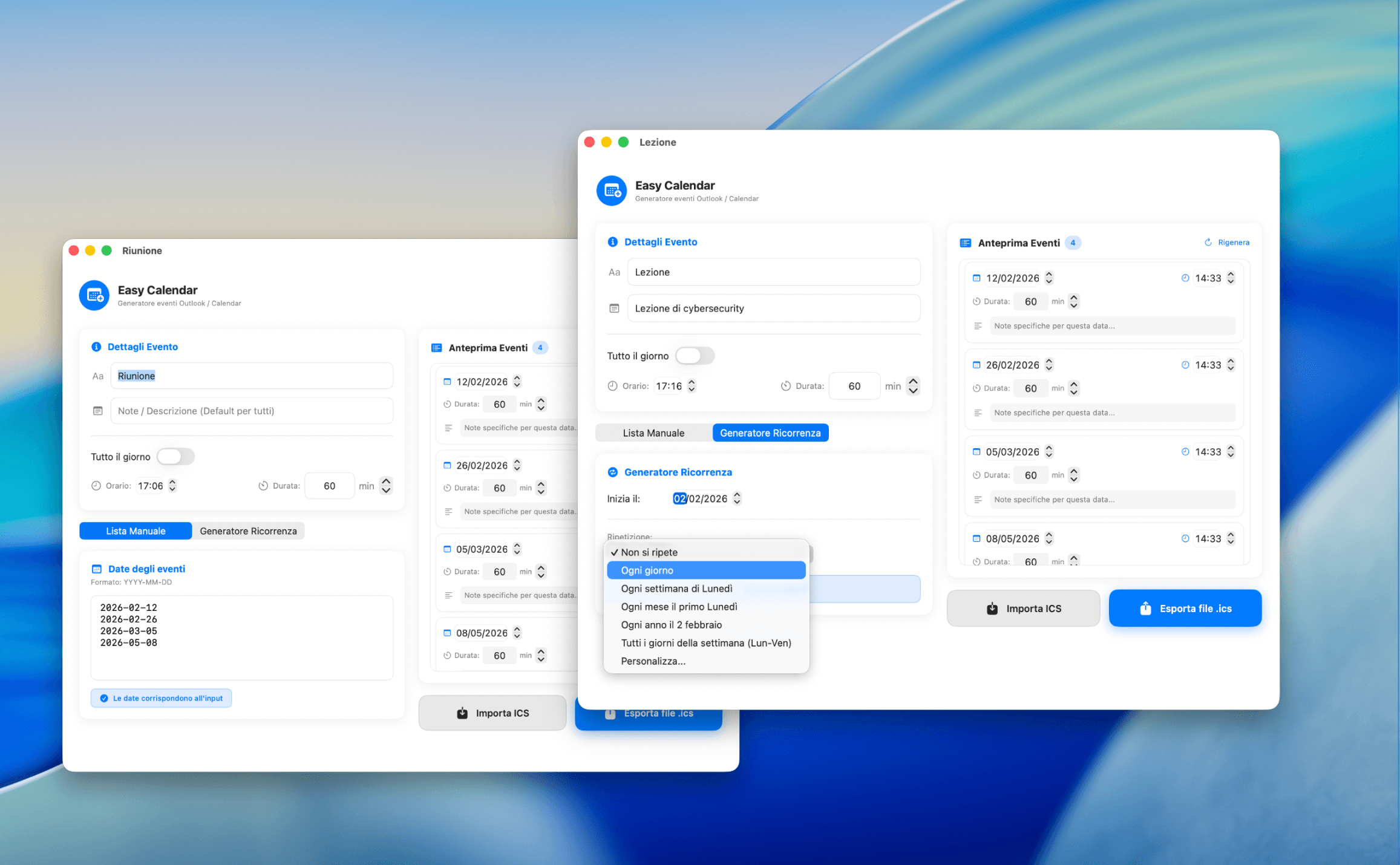The height and width of the screenshot is (865, 1400).
Task: Click Dettagli Evento info icon in Lezione window
Action: 612,242
